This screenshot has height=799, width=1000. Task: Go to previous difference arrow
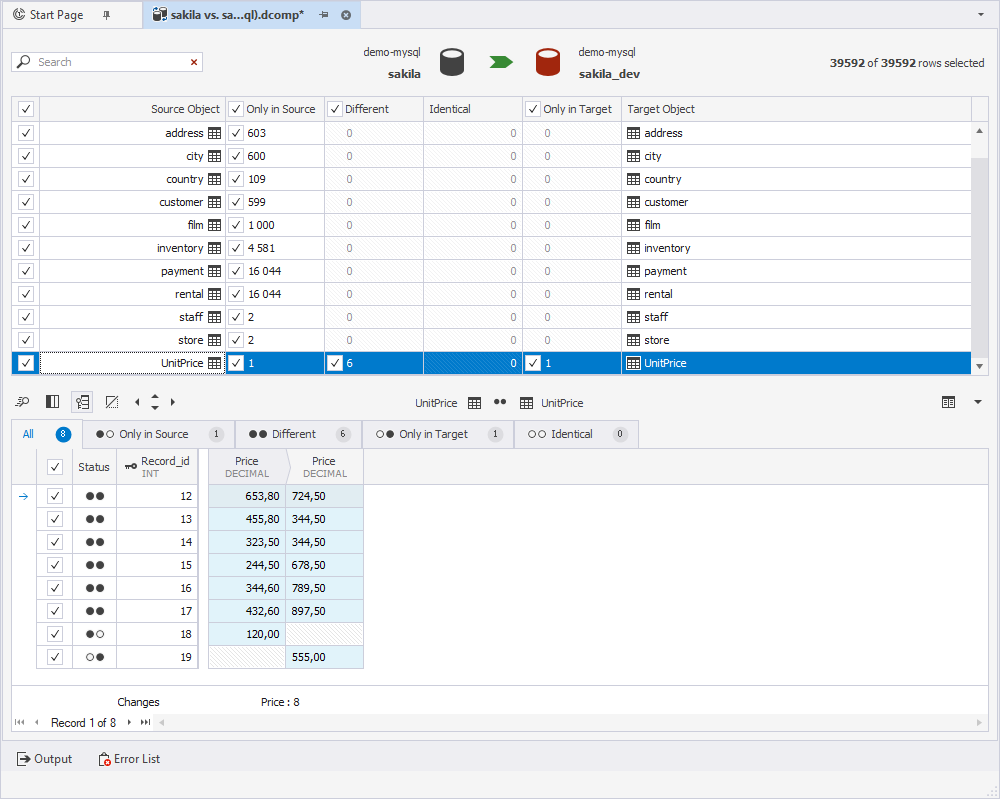(x=137, y=402)
